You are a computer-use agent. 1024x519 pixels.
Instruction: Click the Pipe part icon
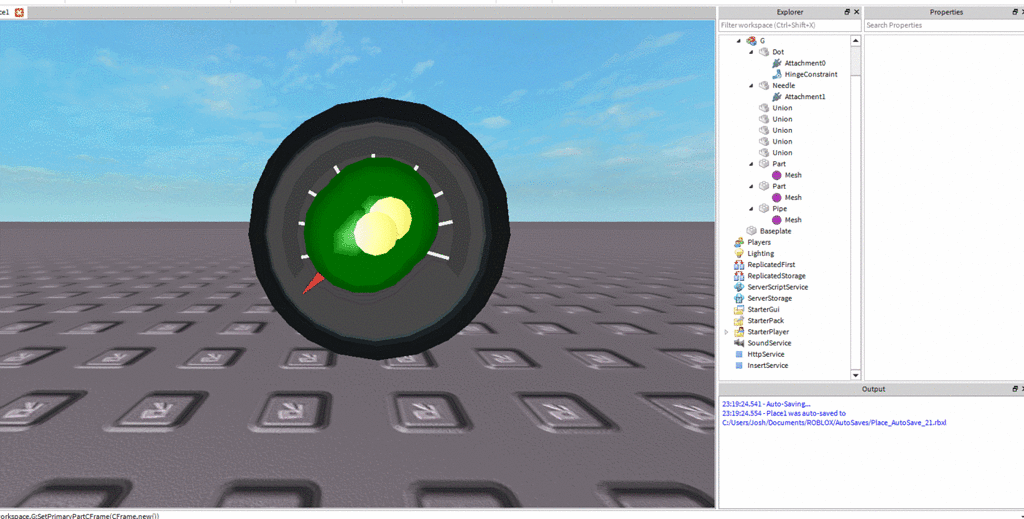click(764, 208)
